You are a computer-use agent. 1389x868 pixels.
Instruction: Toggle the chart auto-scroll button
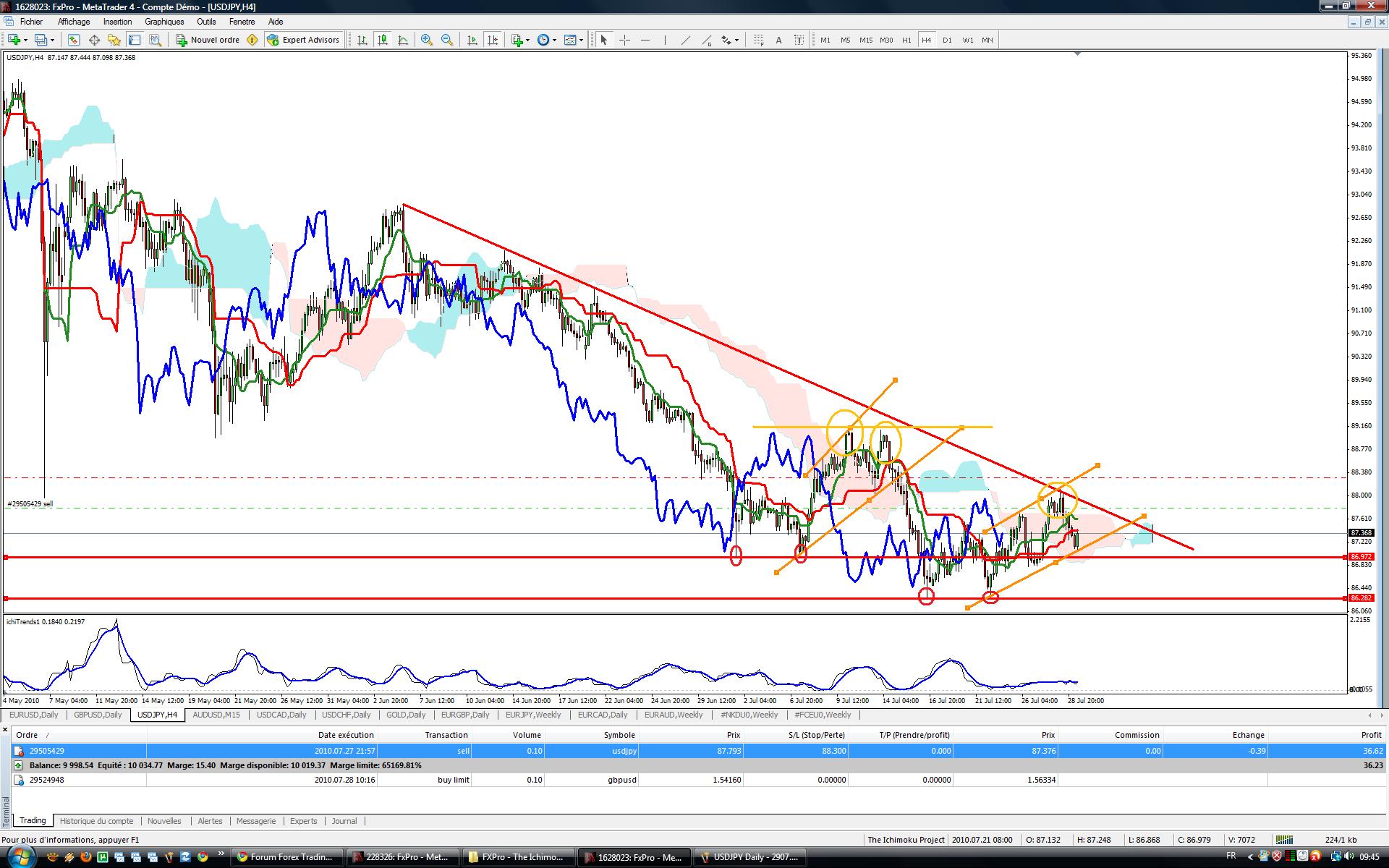point(472,40)
